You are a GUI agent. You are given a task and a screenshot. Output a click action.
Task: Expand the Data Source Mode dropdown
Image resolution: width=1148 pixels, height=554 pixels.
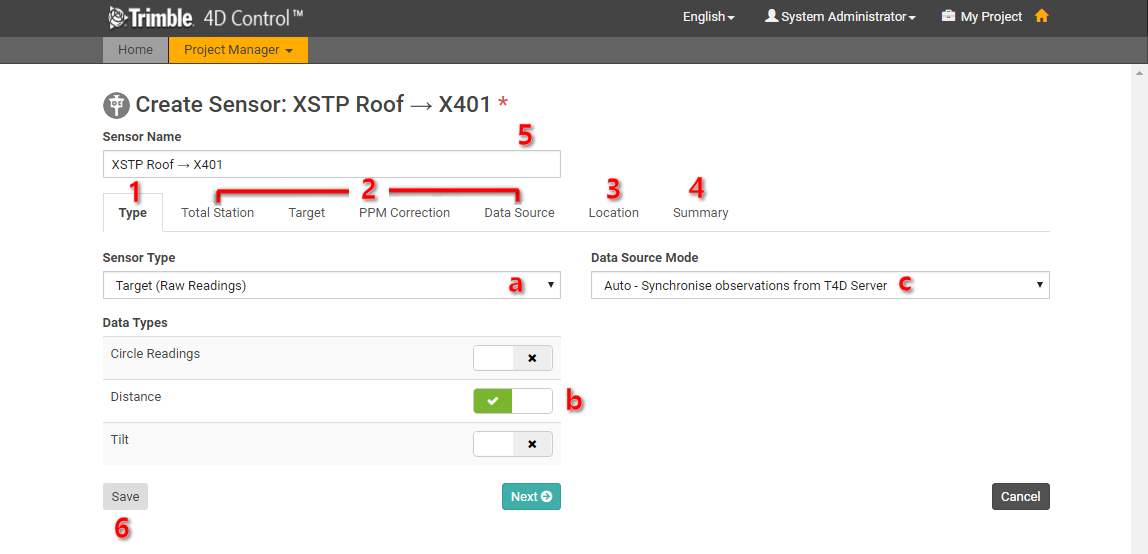click(x=820, y=285)
